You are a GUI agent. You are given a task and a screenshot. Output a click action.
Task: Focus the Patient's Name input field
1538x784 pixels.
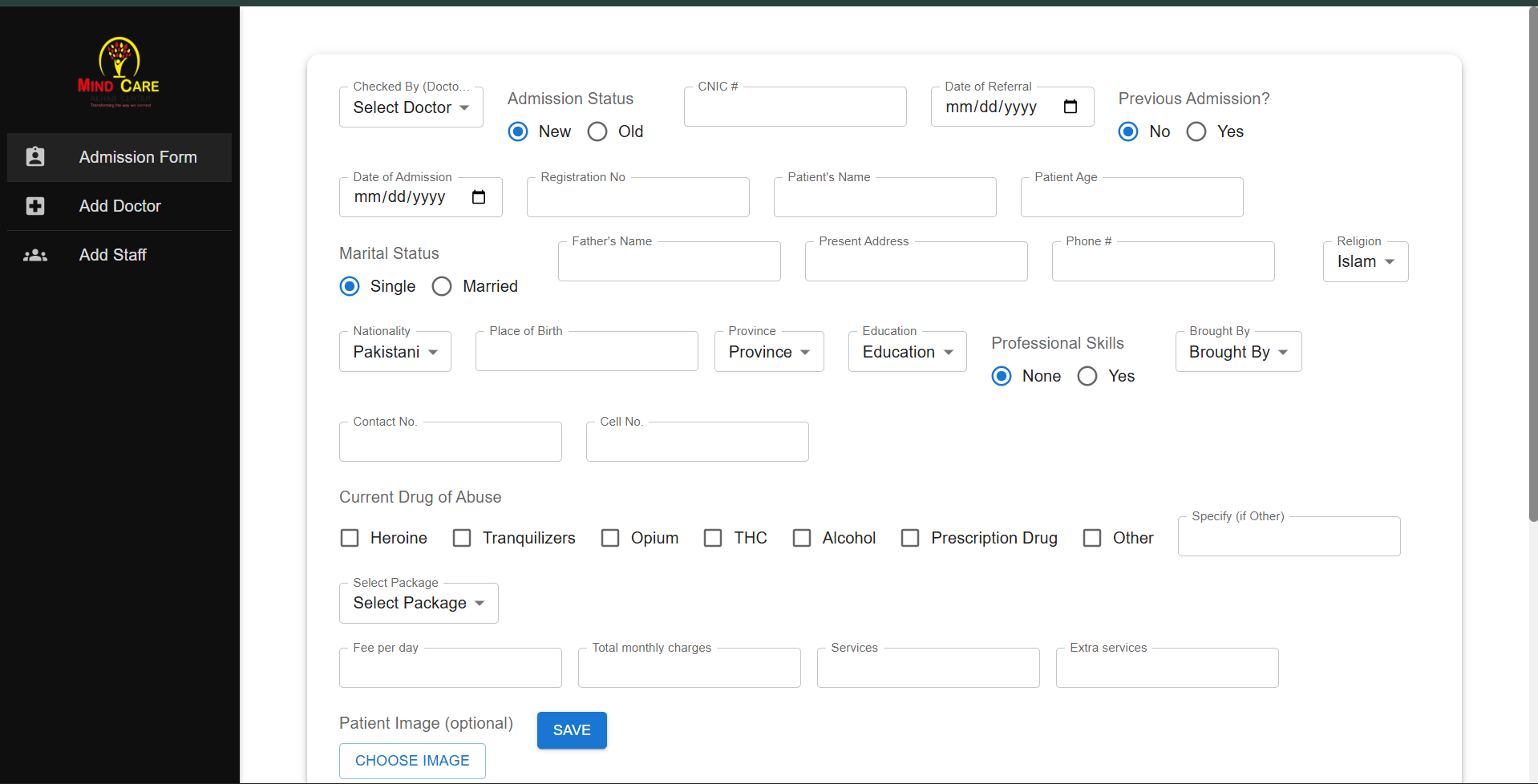click(884, 199)
